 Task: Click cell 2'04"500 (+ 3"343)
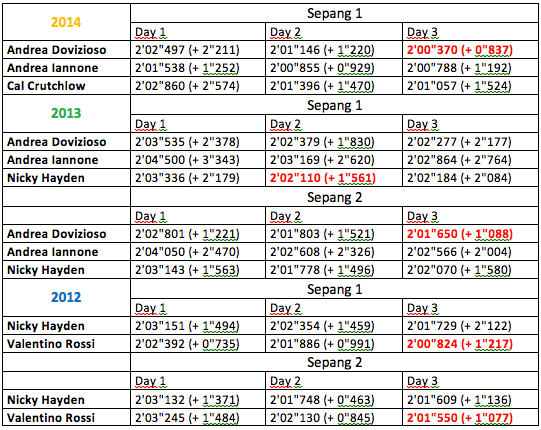pyautogui.click(x=198, y=160)
